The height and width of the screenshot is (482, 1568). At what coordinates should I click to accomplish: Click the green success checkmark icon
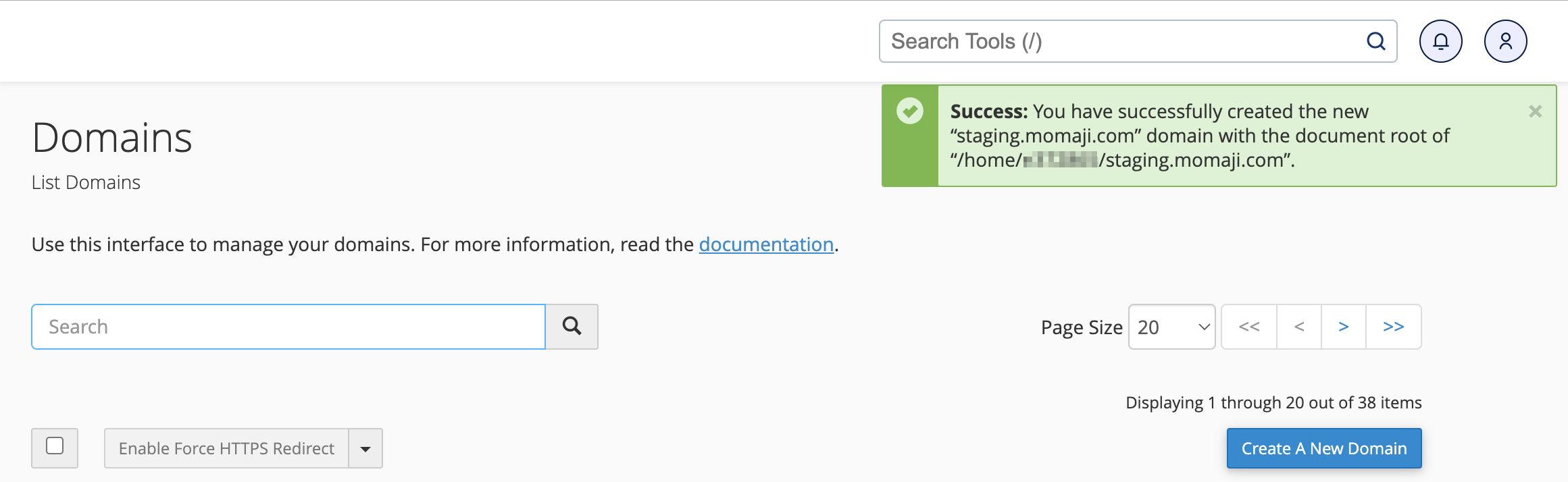click(909, 111)
